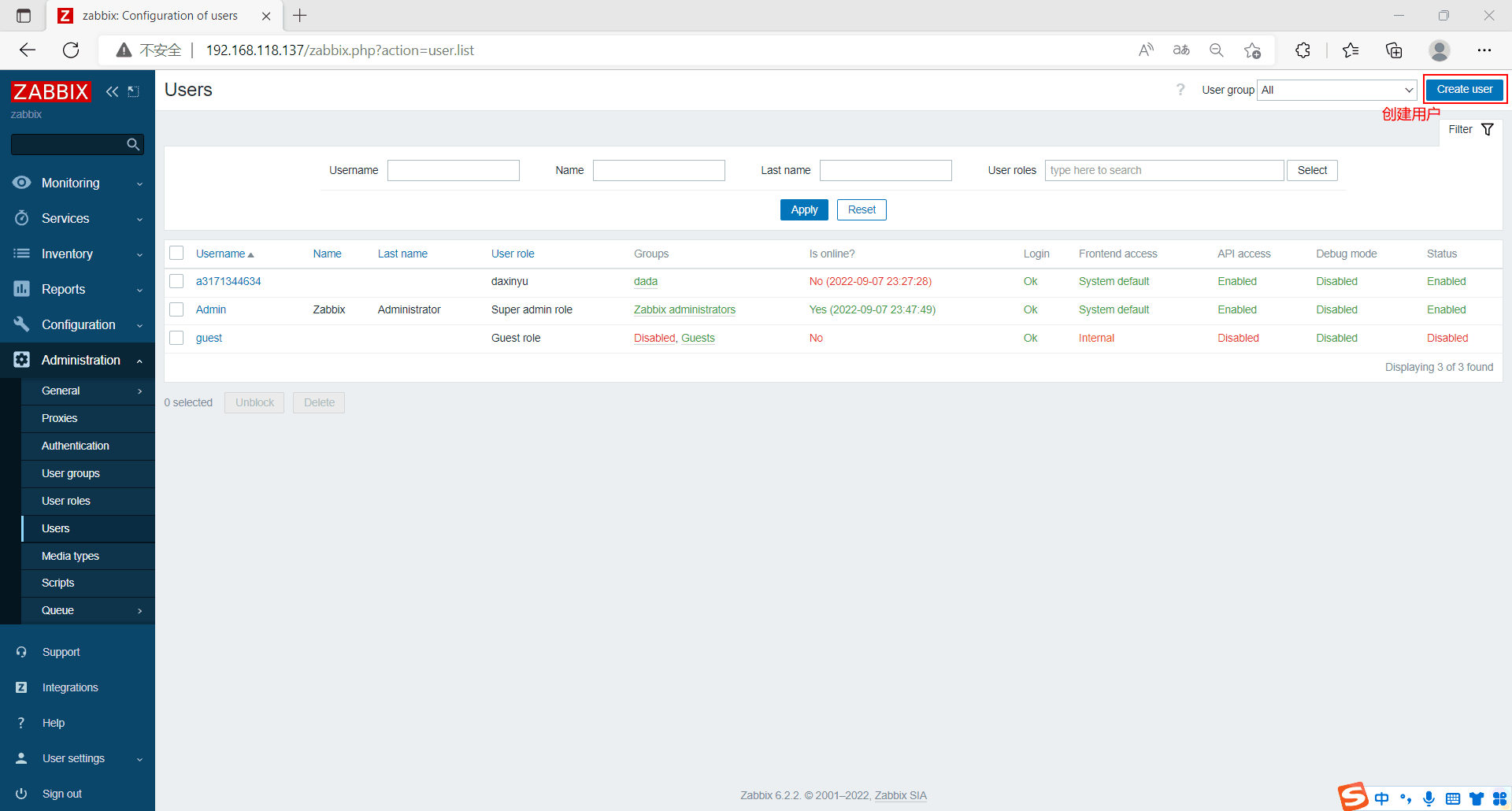Open Authentication menu item
This screenshot has height=811, width=1512.
pos(88,446)
